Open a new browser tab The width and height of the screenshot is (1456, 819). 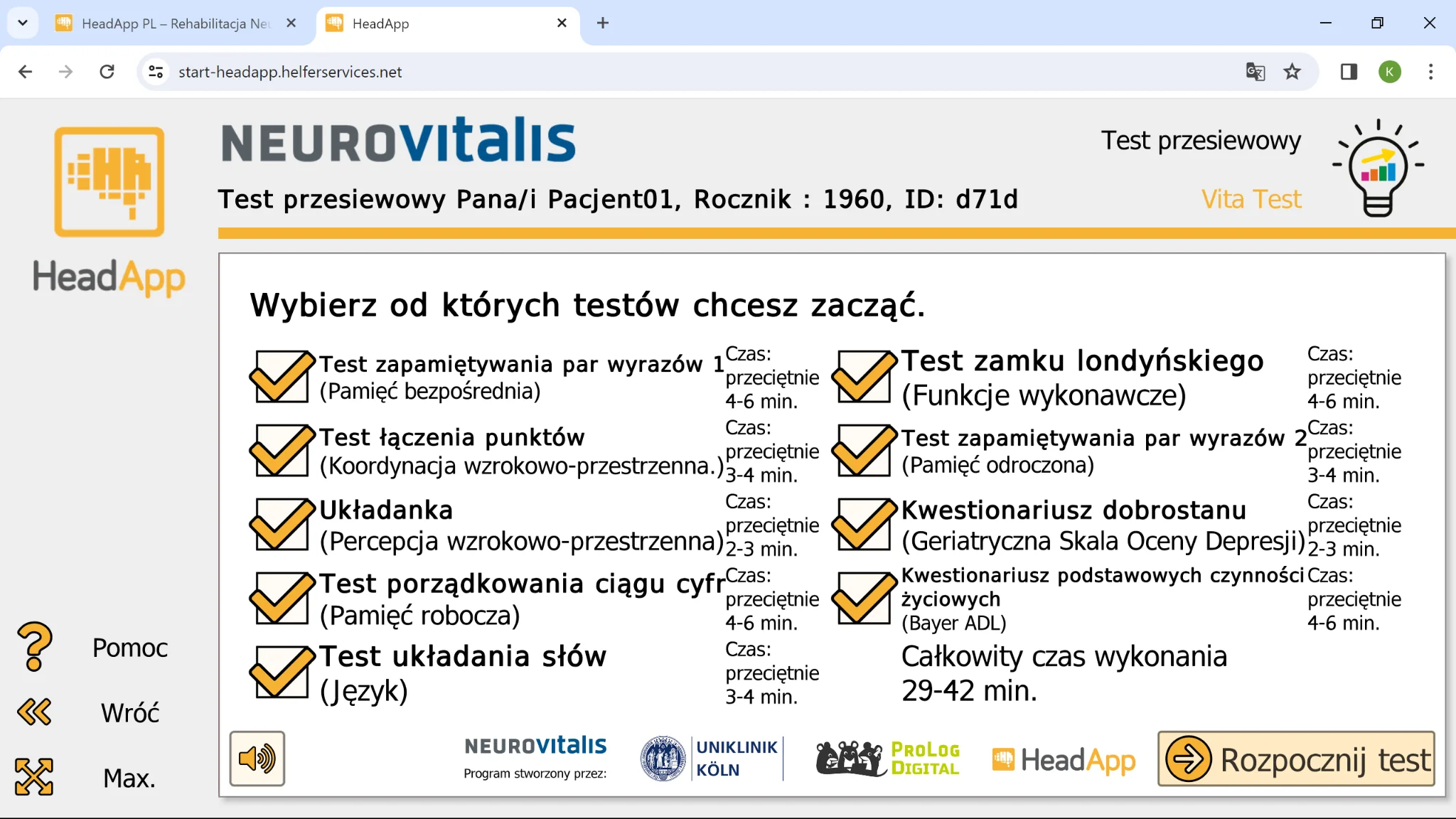coord(603,23)
